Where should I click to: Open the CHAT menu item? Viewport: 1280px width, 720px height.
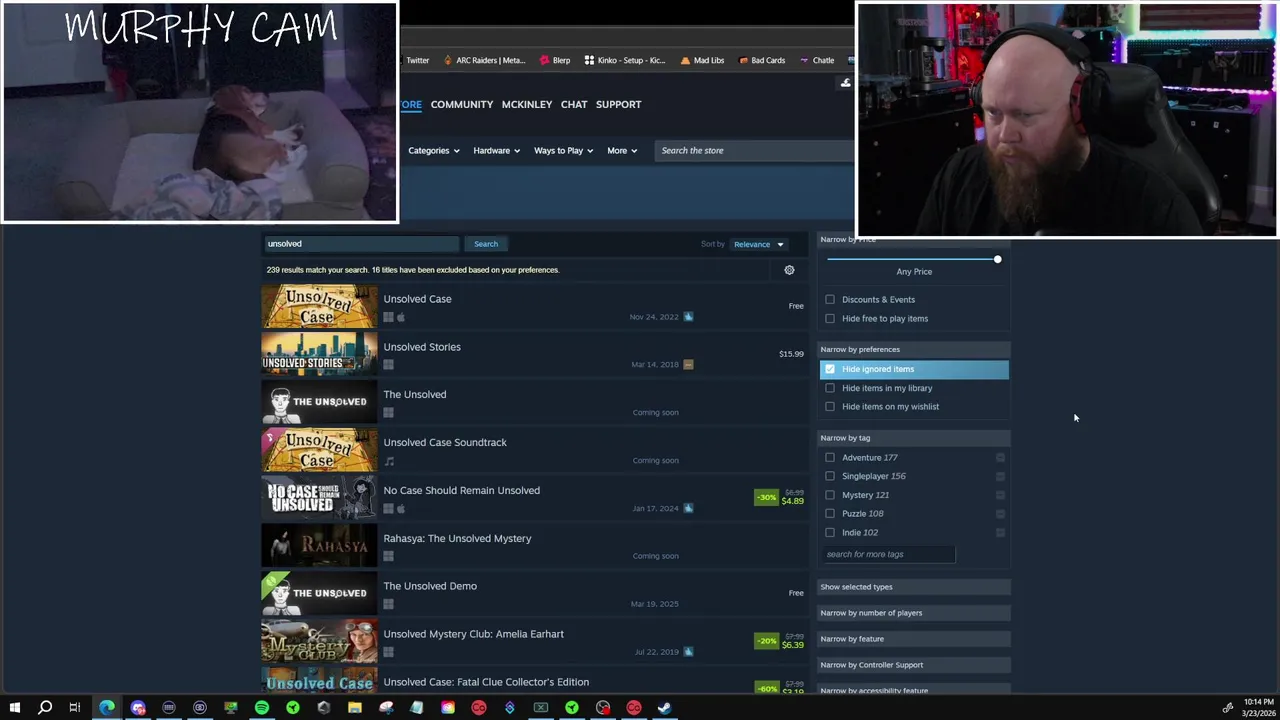574,104
